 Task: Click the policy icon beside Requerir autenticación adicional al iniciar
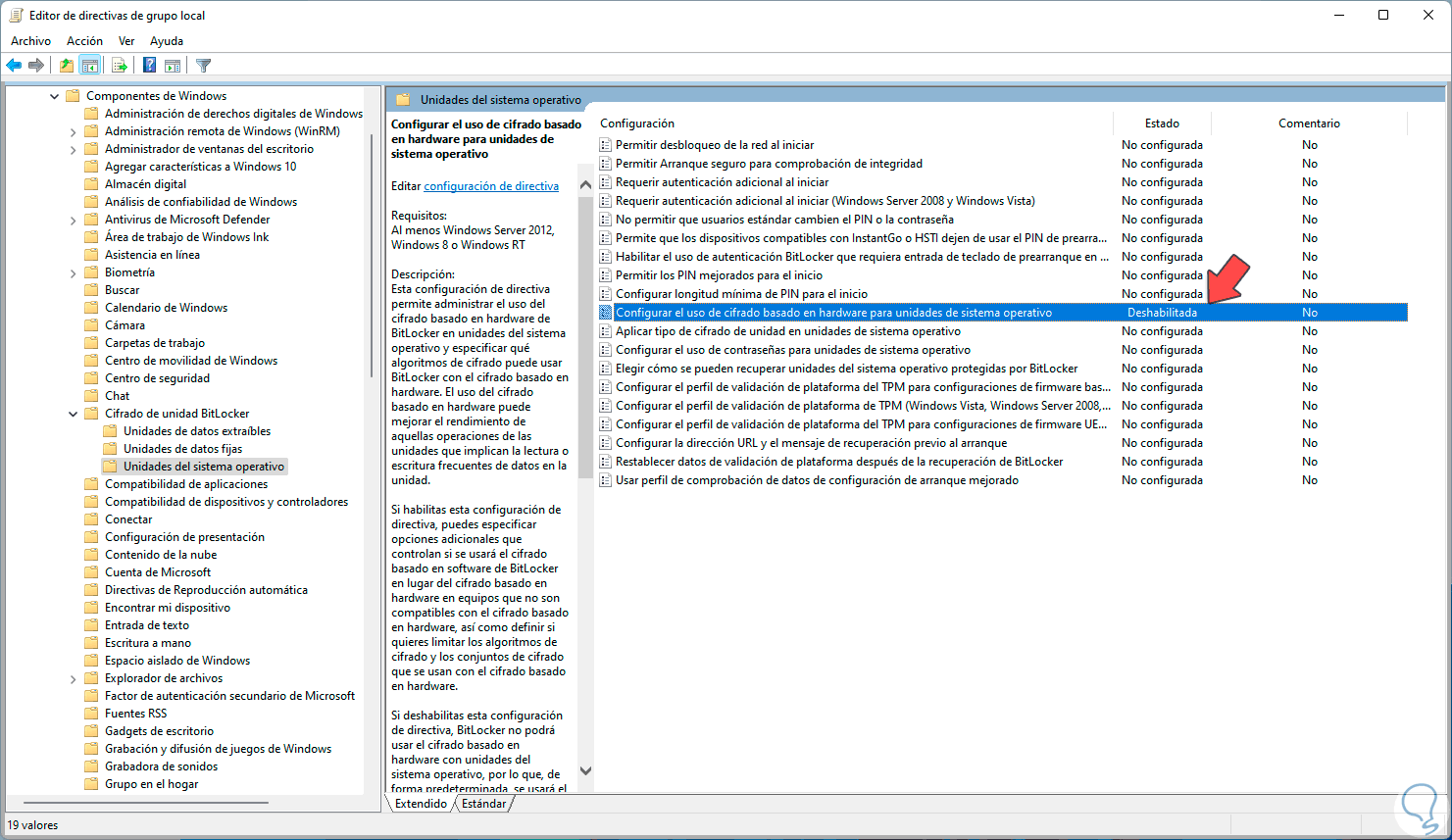click(x=606, y=182)
